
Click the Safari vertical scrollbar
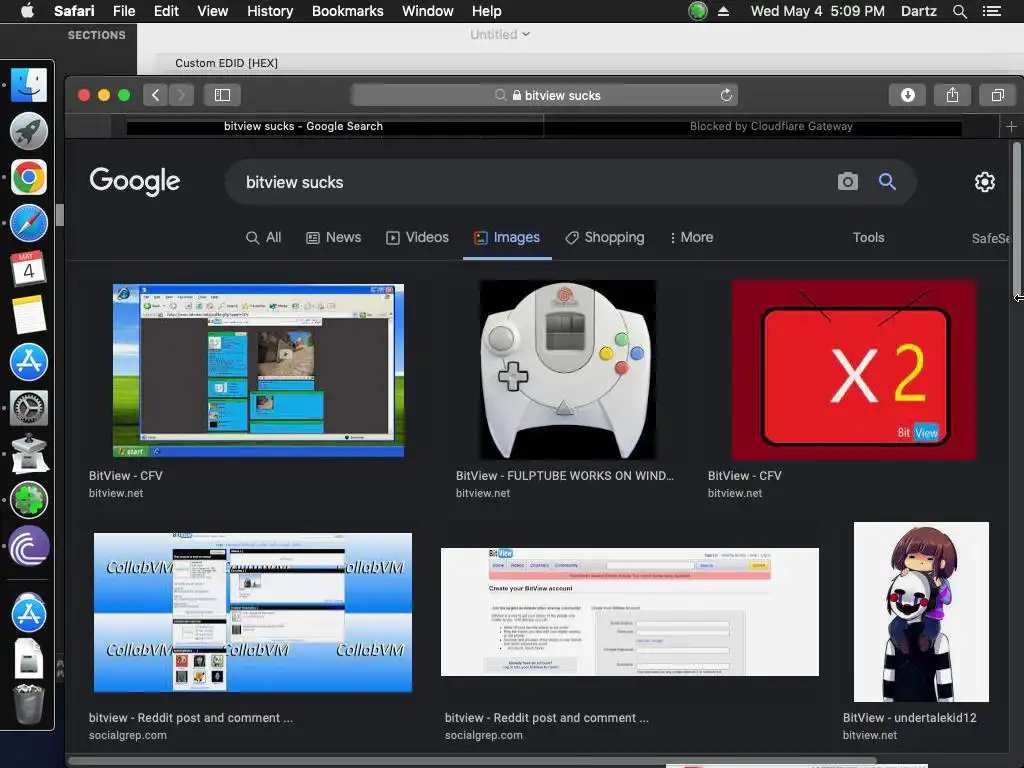coord(1017,220)
